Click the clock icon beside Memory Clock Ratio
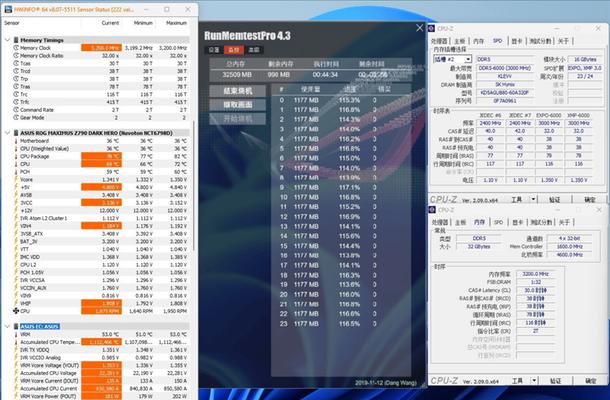 click(x=16, y=56)
